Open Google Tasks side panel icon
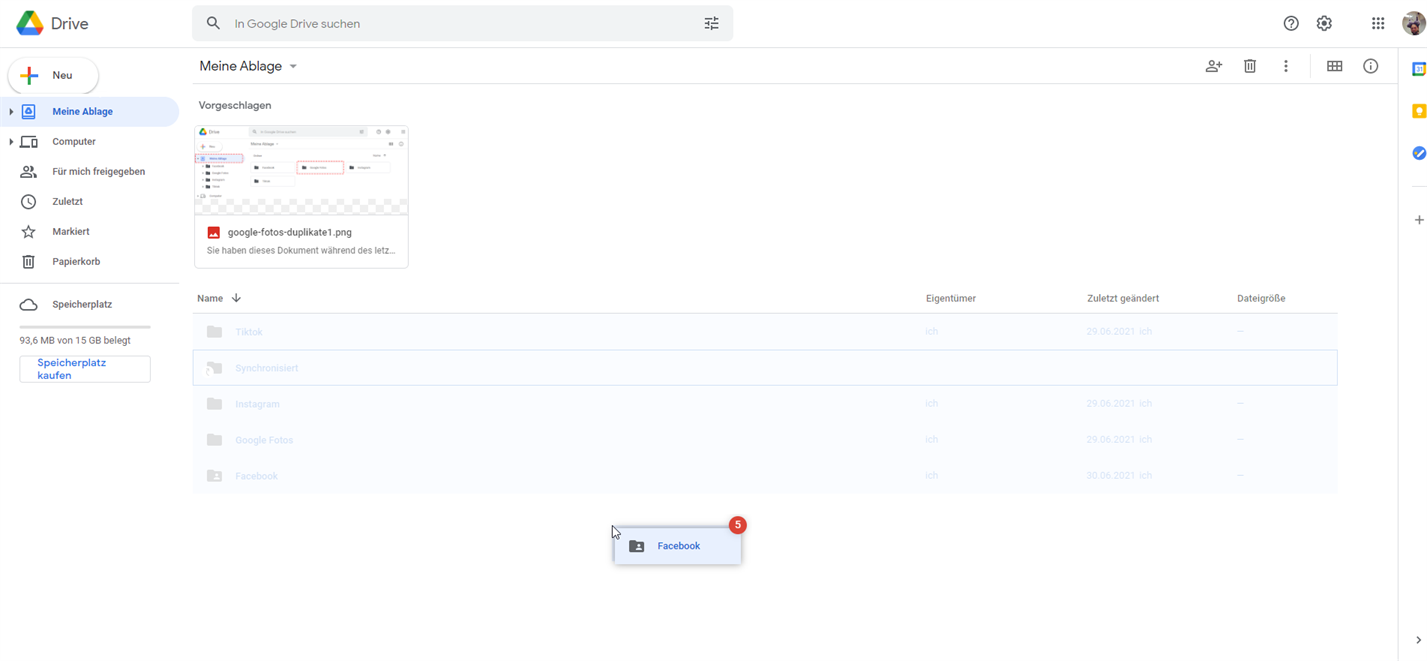1427x661 pixels. pyautogui.click(x=1418, y=153)
